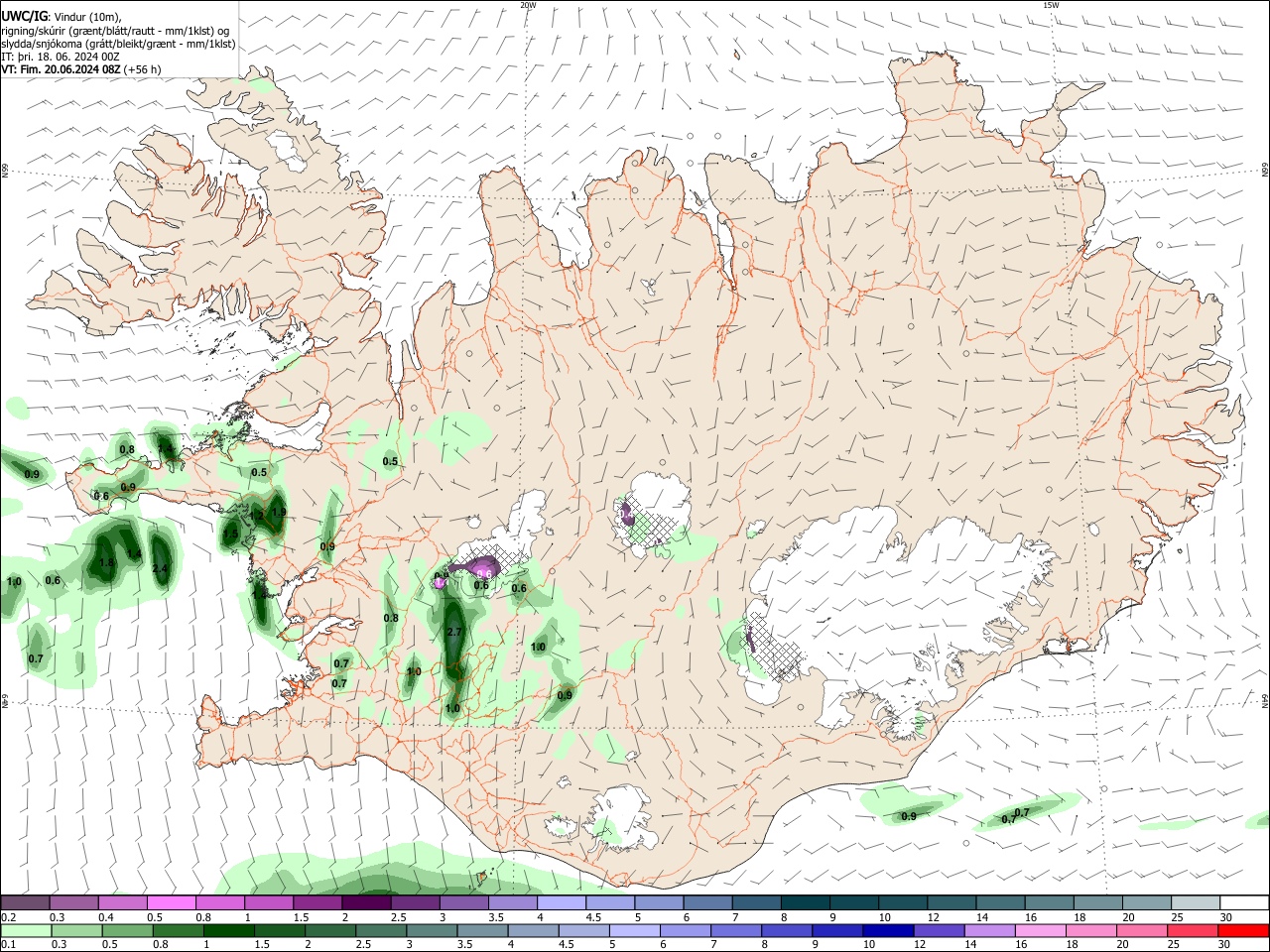Pick the bright pink 0.5 swatch, upper legend row
This screenshot has width=1270, height=952.
[x=172, y=903]
